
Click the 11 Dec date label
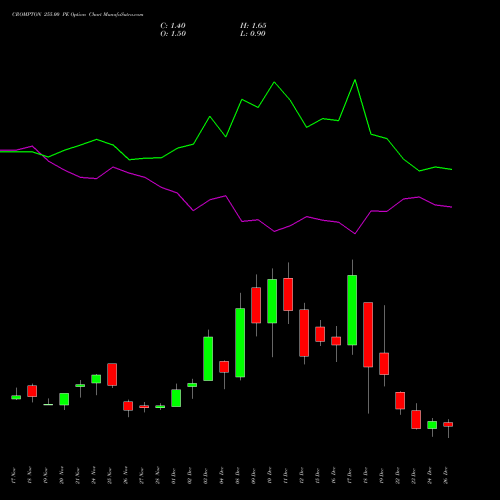click(286, 476)
